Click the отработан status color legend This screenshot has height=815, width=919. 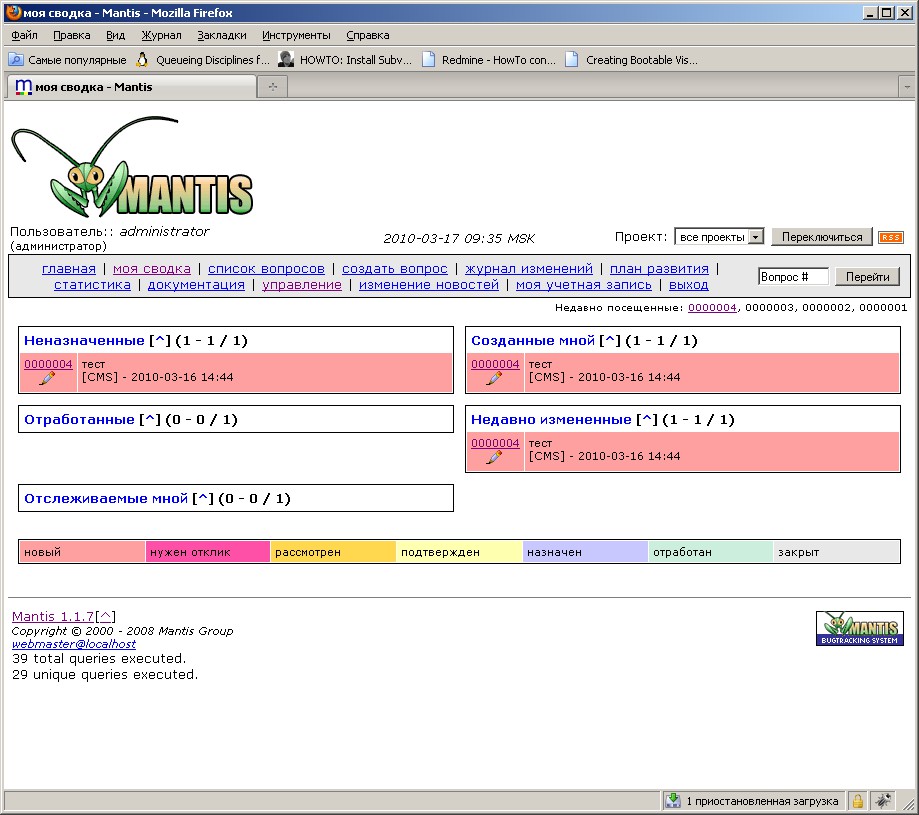(711, 552)
